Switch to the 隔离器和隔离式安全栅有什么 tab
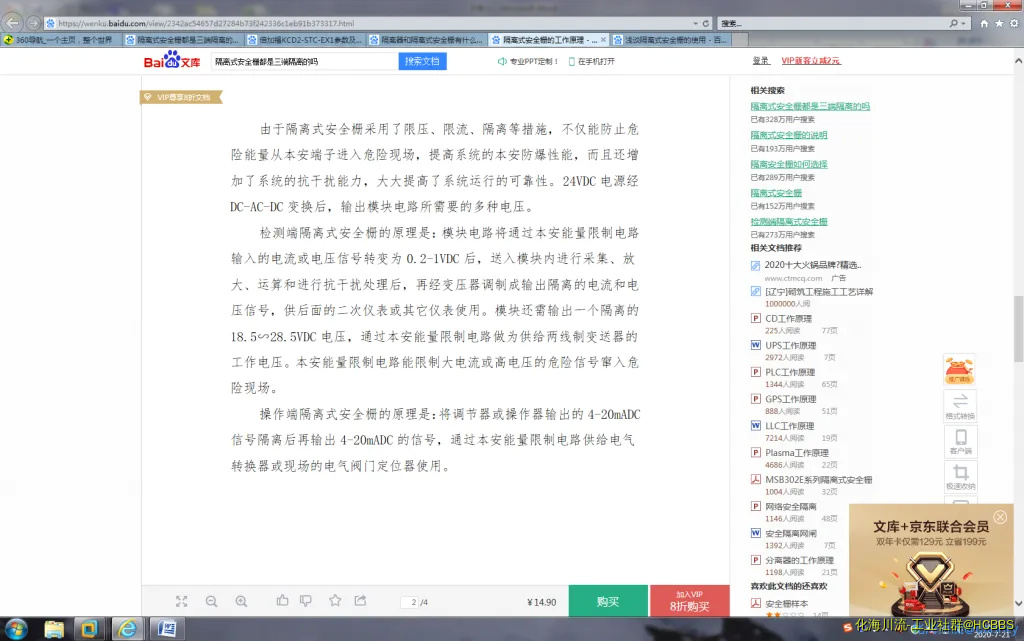1024x641 pixels. point(426,40)
